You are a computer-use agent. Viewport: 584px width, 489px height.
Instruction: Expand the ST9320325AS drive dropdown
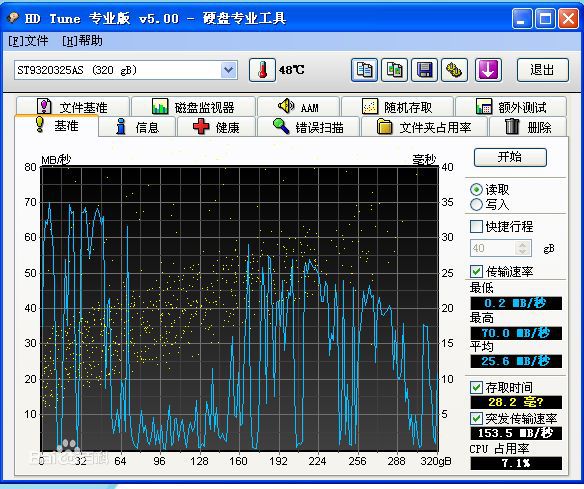[228, 70]
